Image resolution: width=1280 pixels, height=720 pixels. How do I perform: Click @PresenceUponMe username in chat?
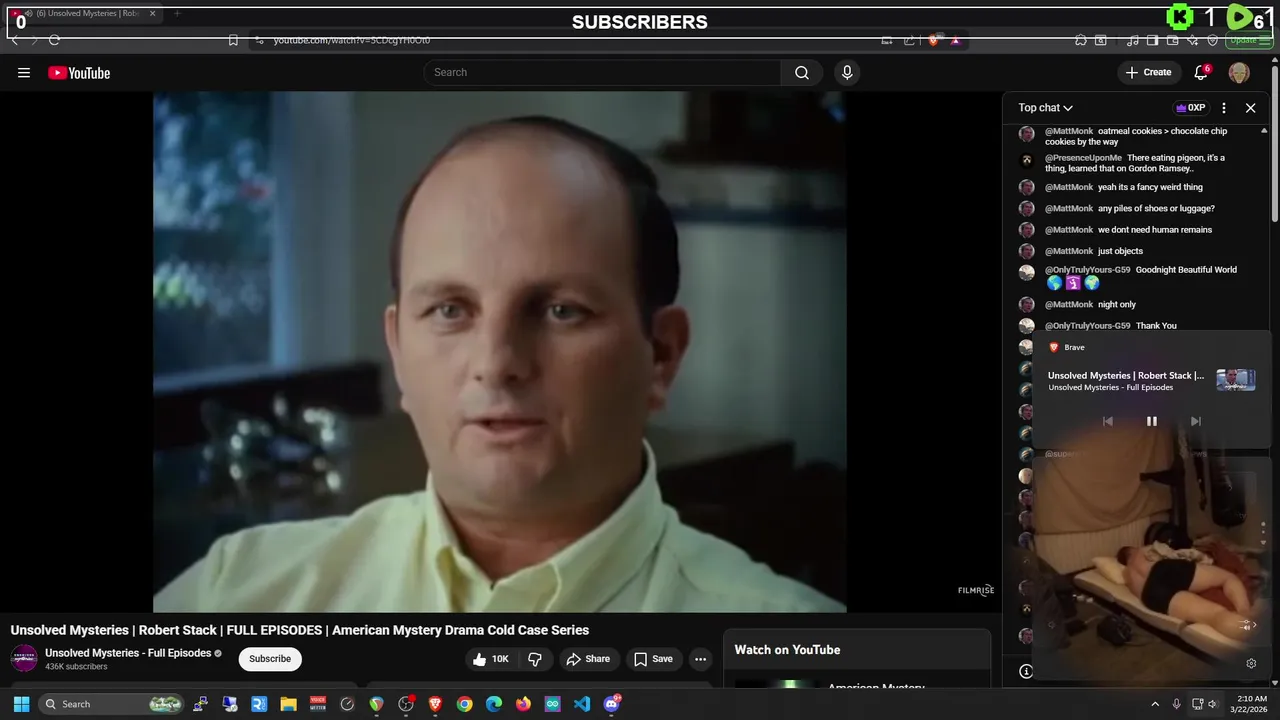coord(1083,158)
